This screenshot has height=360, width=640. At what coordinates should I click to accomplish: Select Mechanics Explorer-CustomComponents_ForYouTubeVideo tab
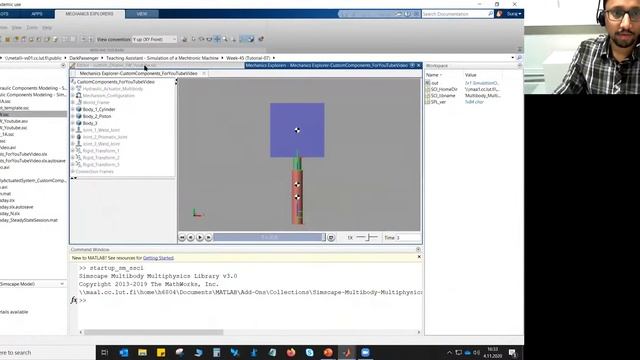[x=138, y=73]
